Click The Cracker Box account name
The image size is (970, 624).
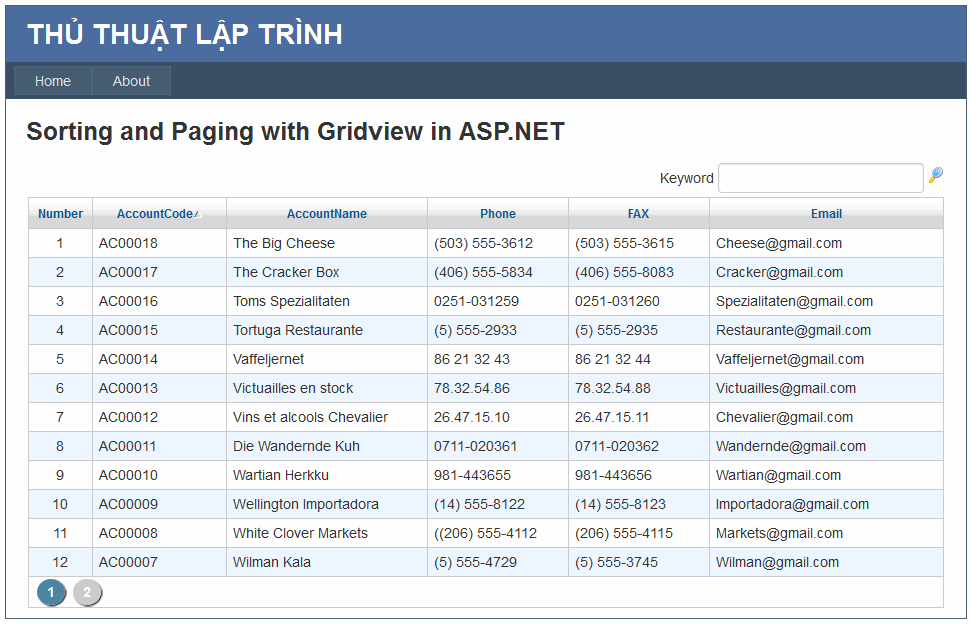click(286, 272)
